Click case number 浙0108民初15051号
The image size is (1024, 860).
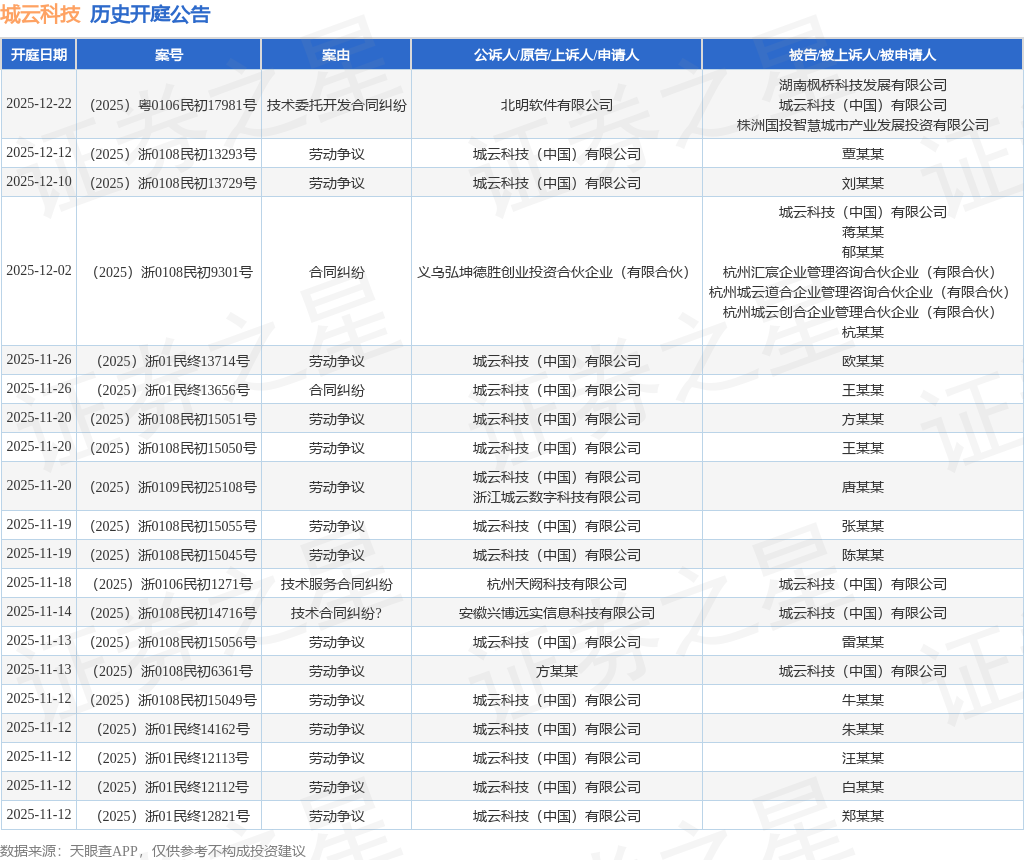[x=172, y=419]
